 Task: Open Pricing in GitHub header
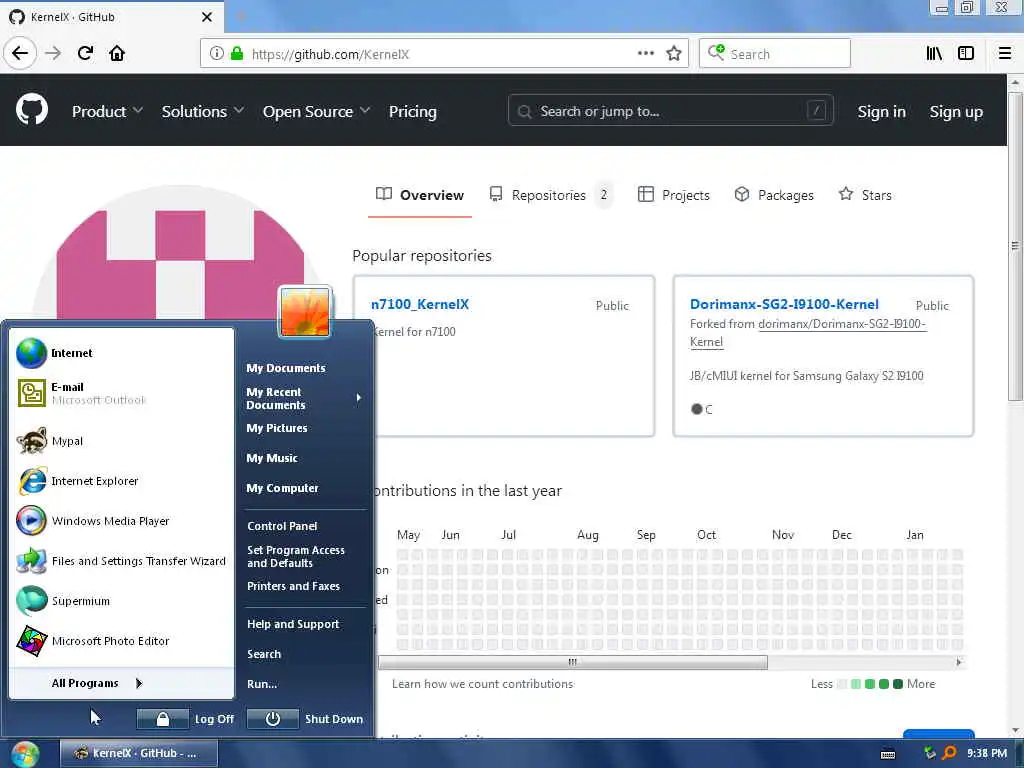pyautogui.click(x=412, y=112)
